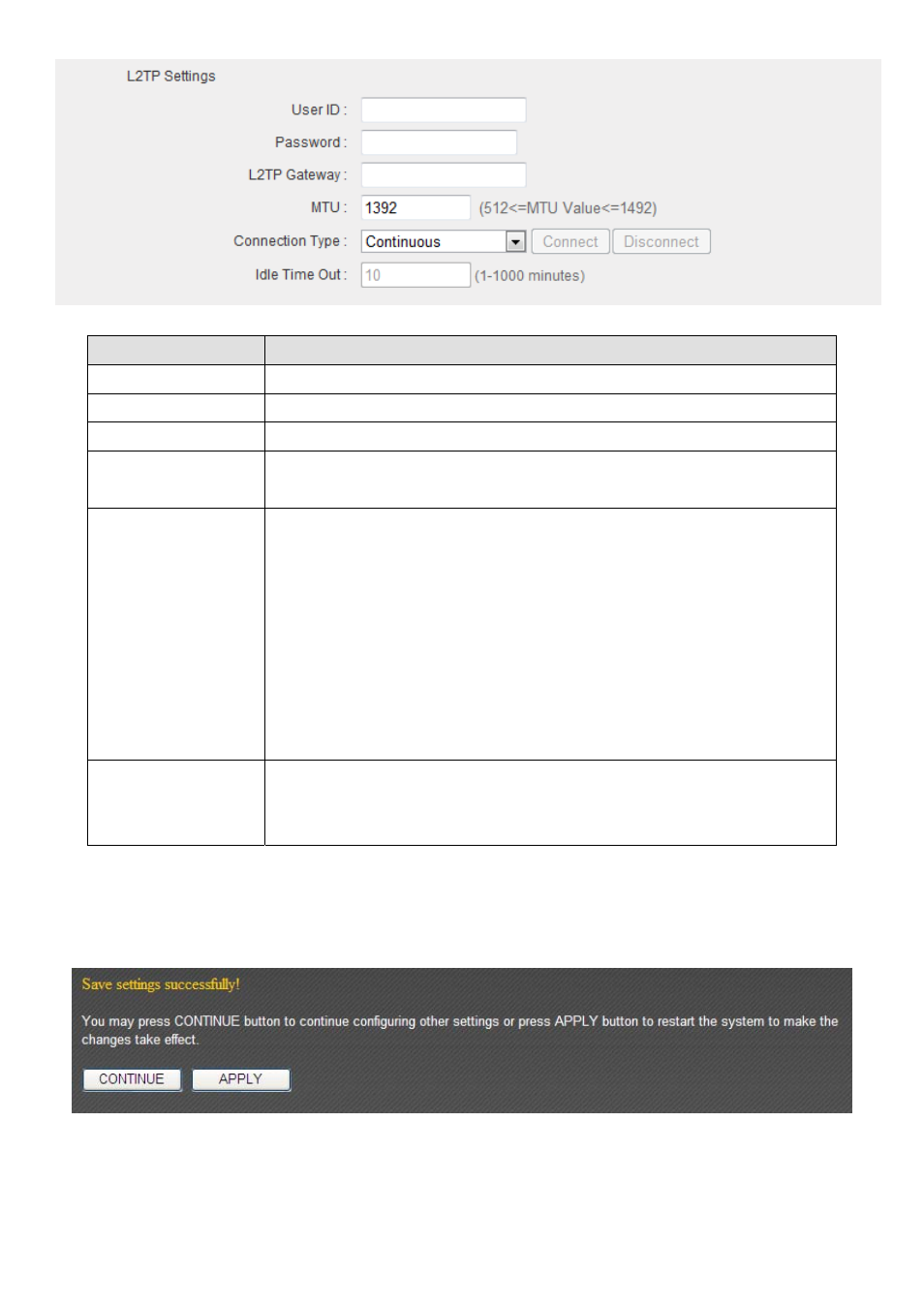Click the 'L2TP Settings' heading text

pyautogui.click(x=170, y=76)
